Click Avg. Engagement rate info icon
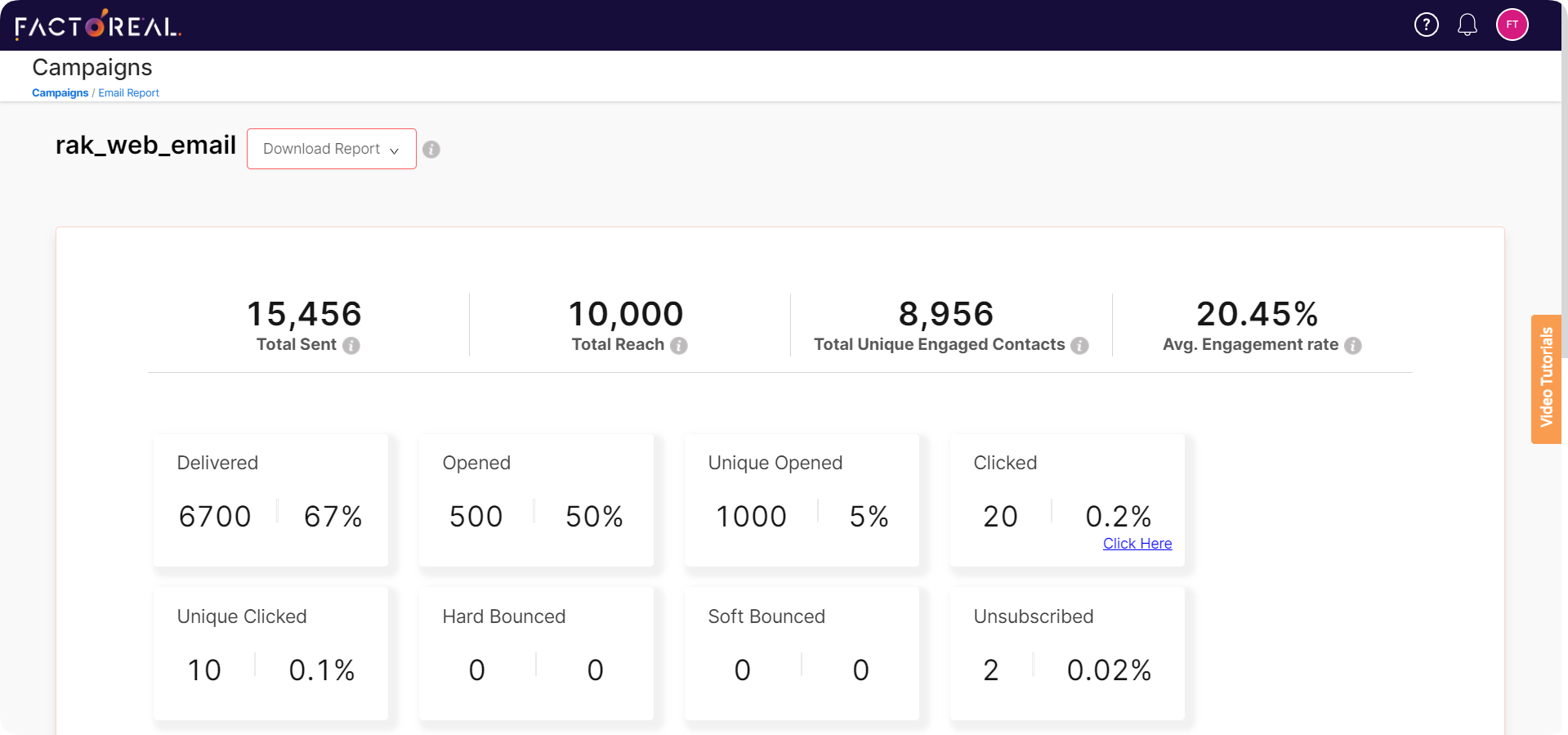The height and width of the screenshot is (735, 1568). point(1352,346)
